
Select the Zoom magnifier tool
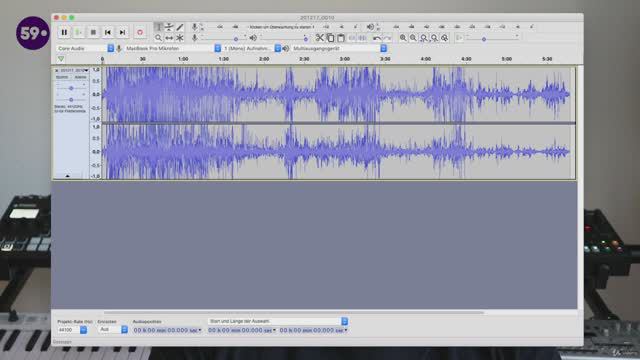pyautogui.click(x=158, y=38)
